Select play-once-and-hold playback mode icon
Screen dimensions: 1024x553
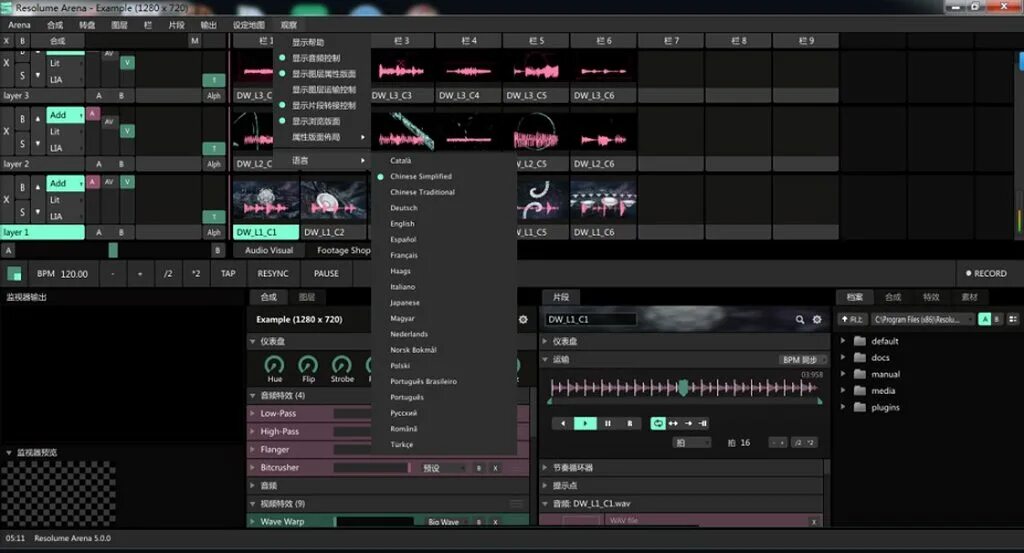point(703,424)
